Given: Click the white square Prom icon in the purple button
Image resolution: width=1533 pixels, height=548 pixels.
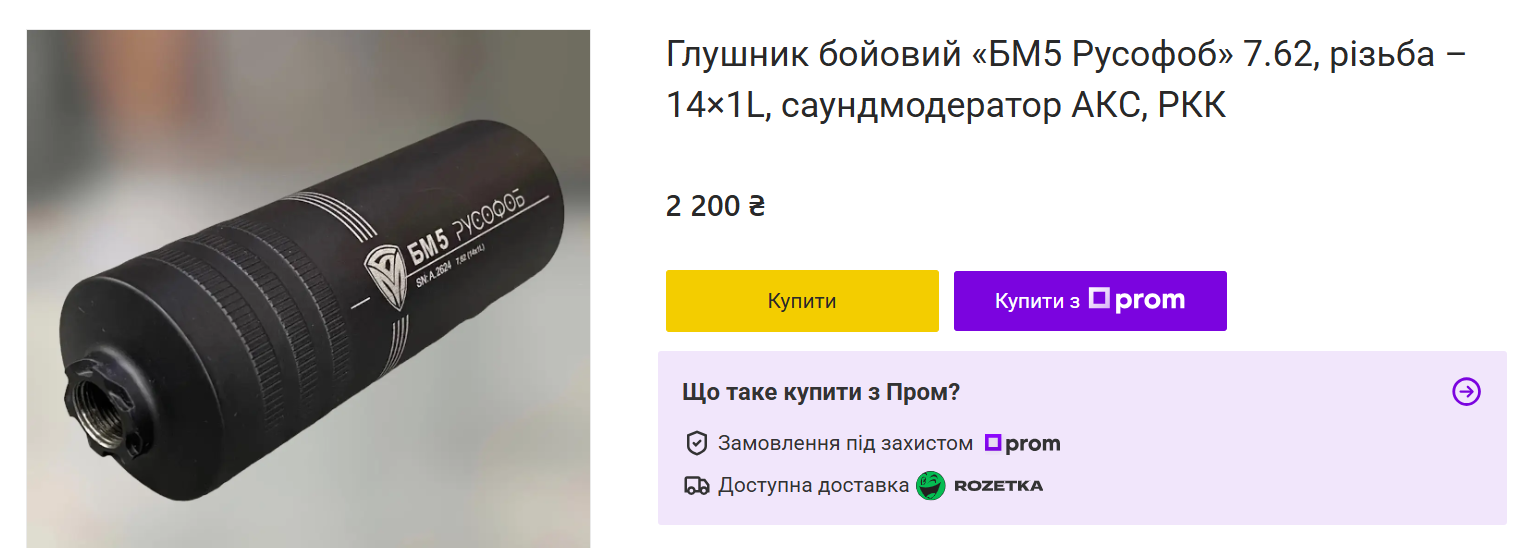Looking at the screenshot, I should coord(1099,299).
